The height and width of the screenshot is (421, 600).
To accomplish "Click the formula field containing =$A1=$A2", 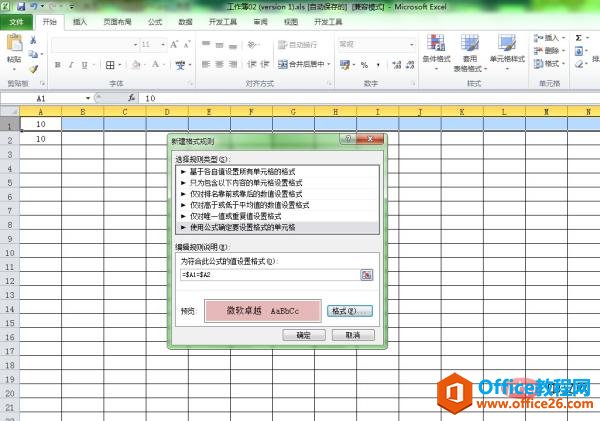I will click(269, 275).
